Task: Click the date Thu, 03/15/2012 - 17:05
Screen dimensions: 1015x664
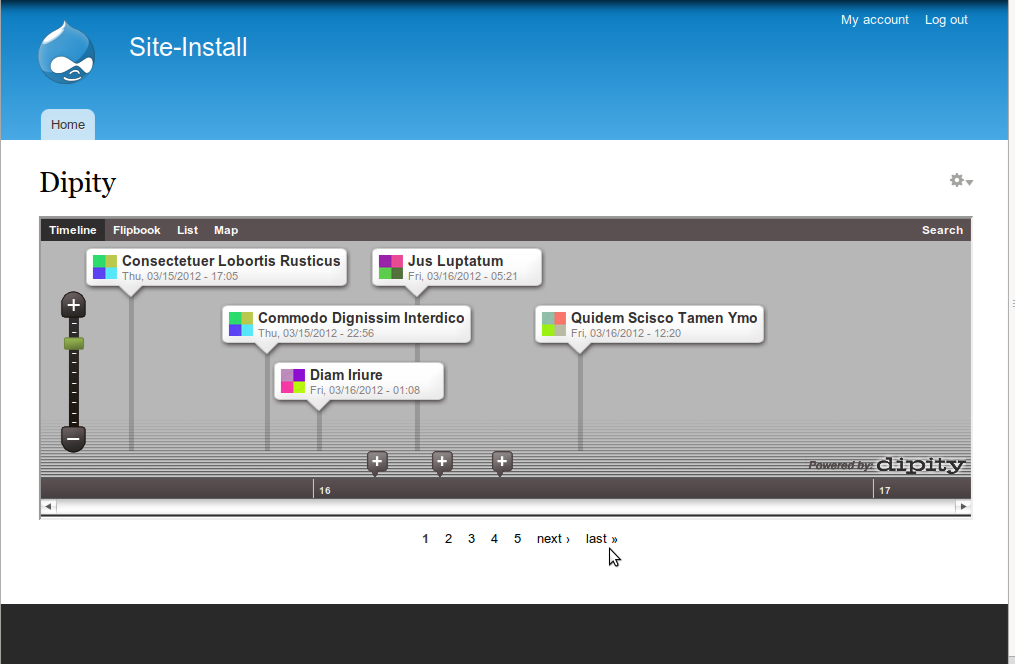Action: (180, 276)
